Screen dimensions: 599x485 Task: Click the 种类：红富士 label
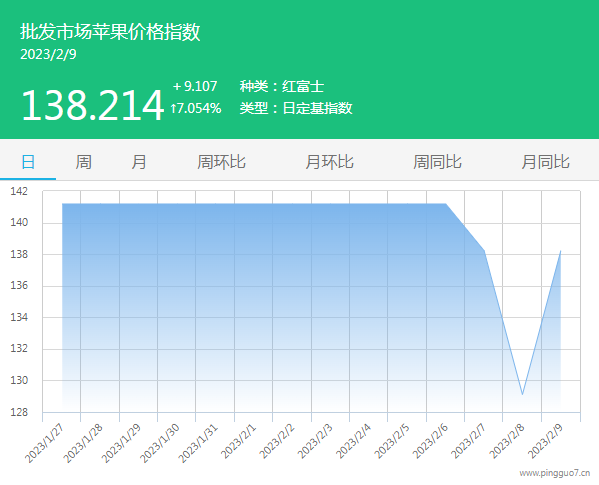point(282,86)
